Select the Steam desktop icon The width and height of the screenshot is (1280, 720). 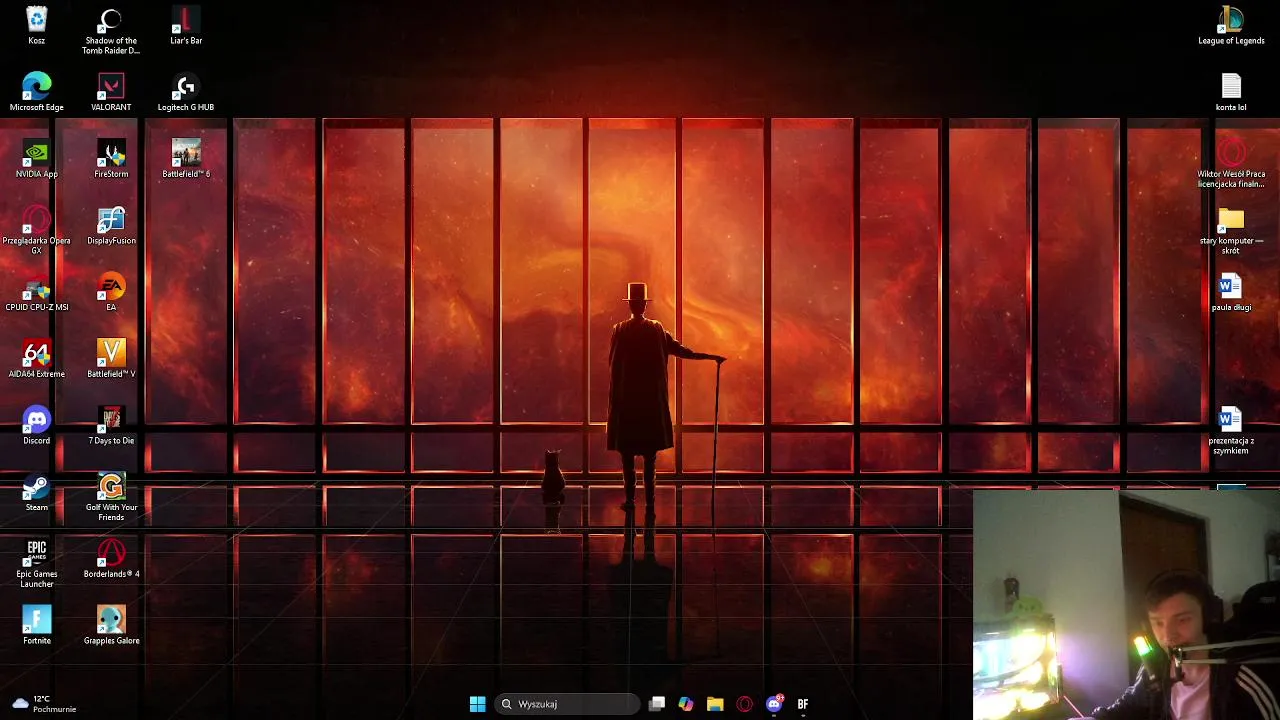click(x=37, y=492)
